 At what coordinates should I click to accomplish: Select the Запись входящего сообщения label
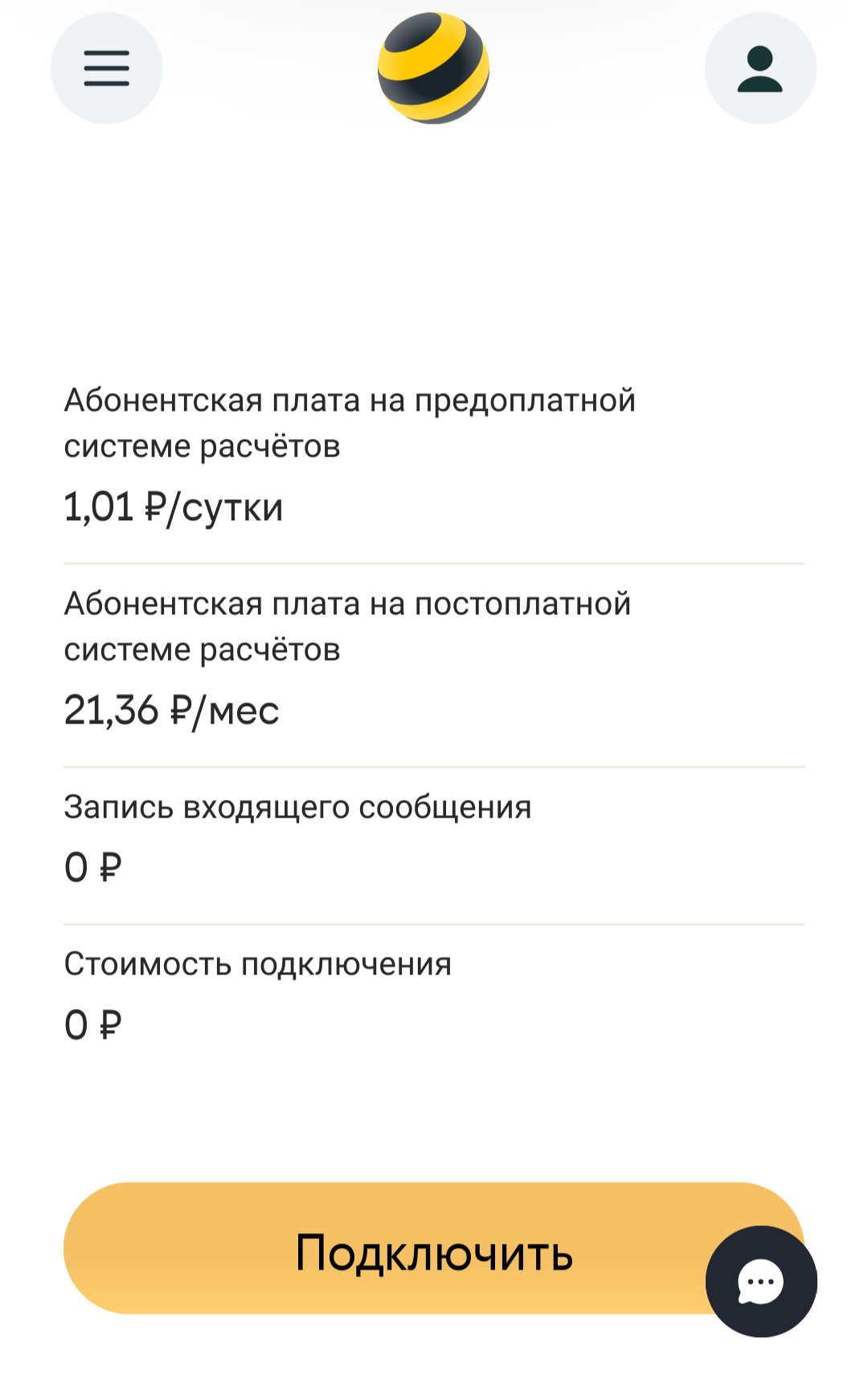[x=298, y=807]
